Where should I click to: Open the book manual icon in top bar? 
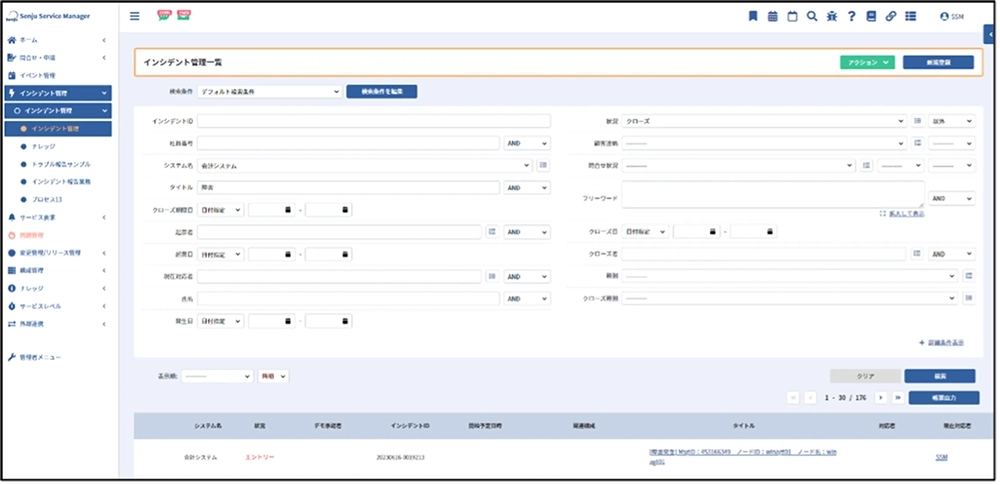(871, 17)
